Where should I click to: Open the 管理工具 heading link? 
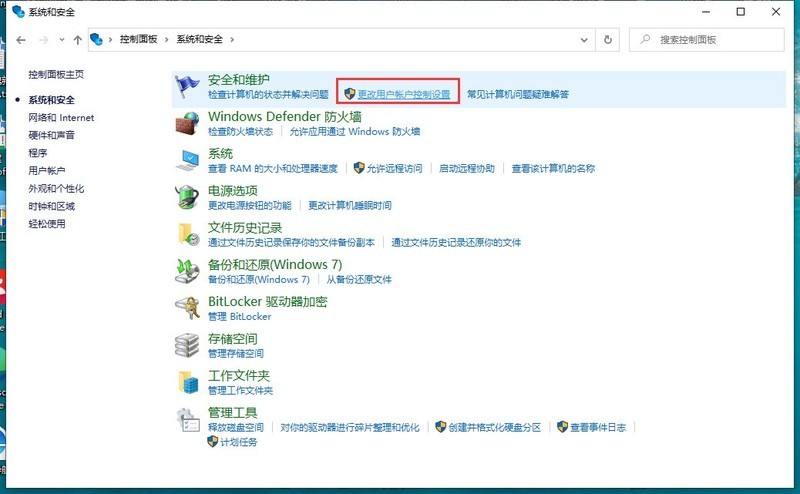click(x=233, y=412)
